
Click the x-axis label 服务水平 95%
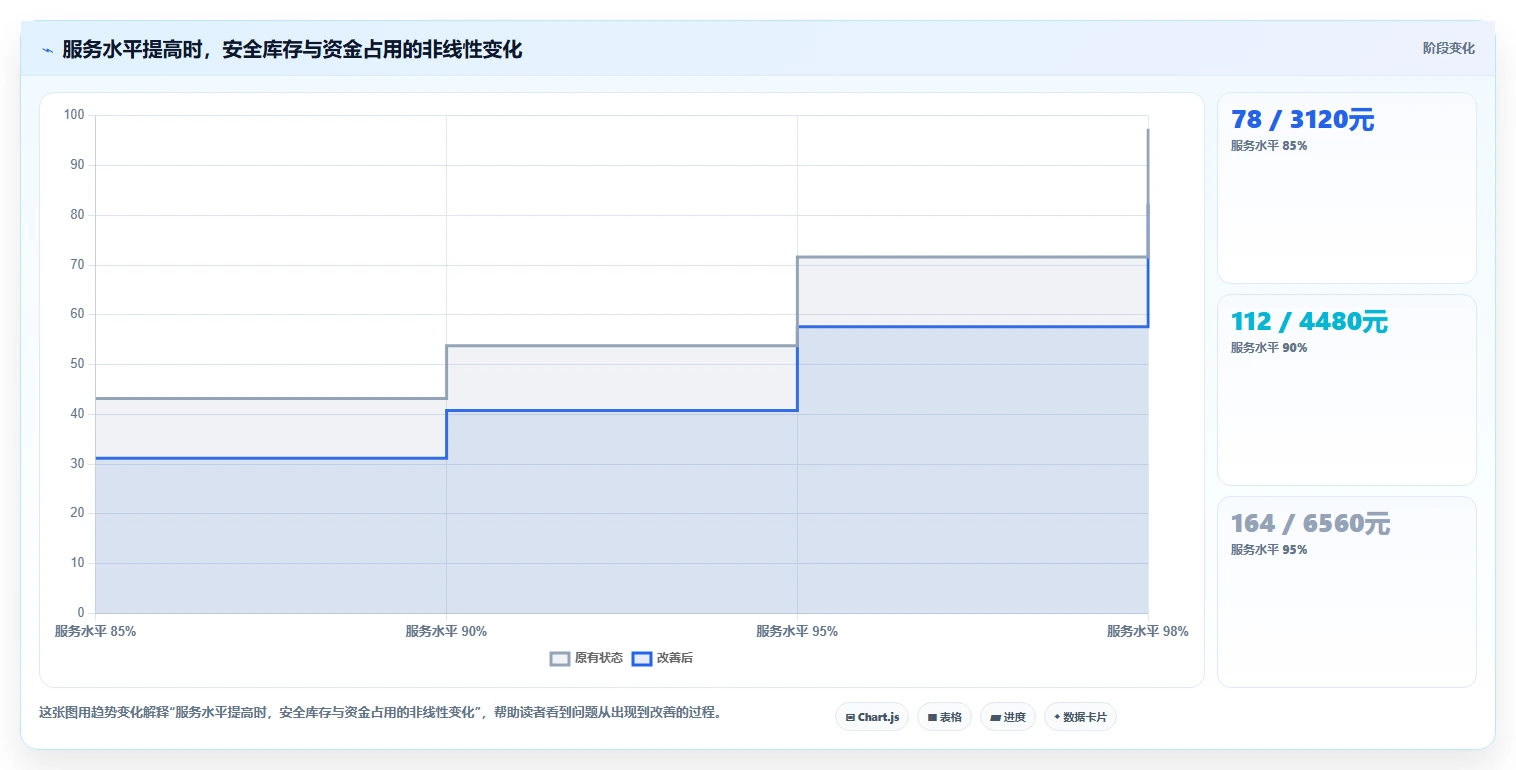(797, 632)
